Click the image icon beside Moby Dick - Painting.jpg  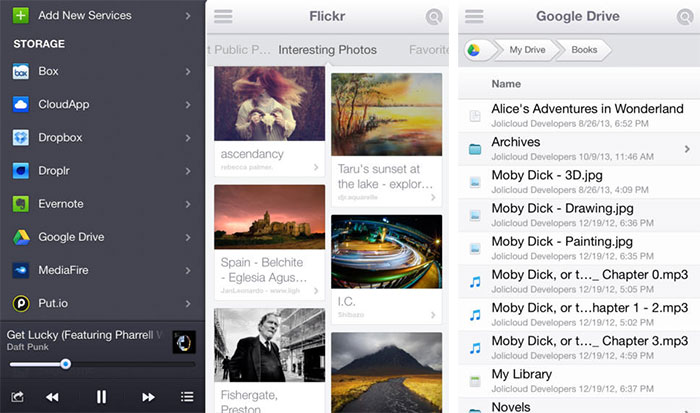(x=475, y=248)
